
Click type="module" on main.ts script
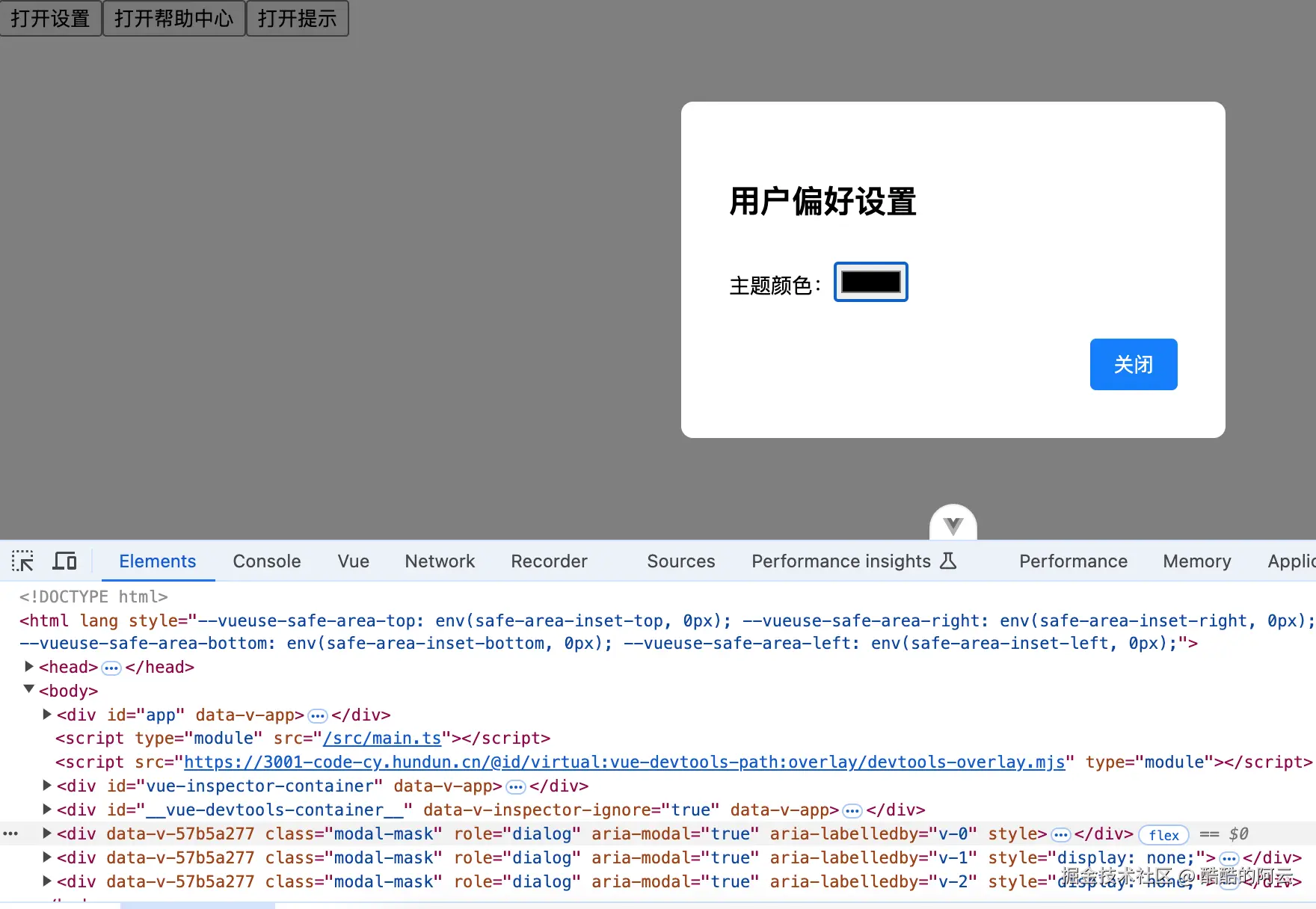(198, 739)
